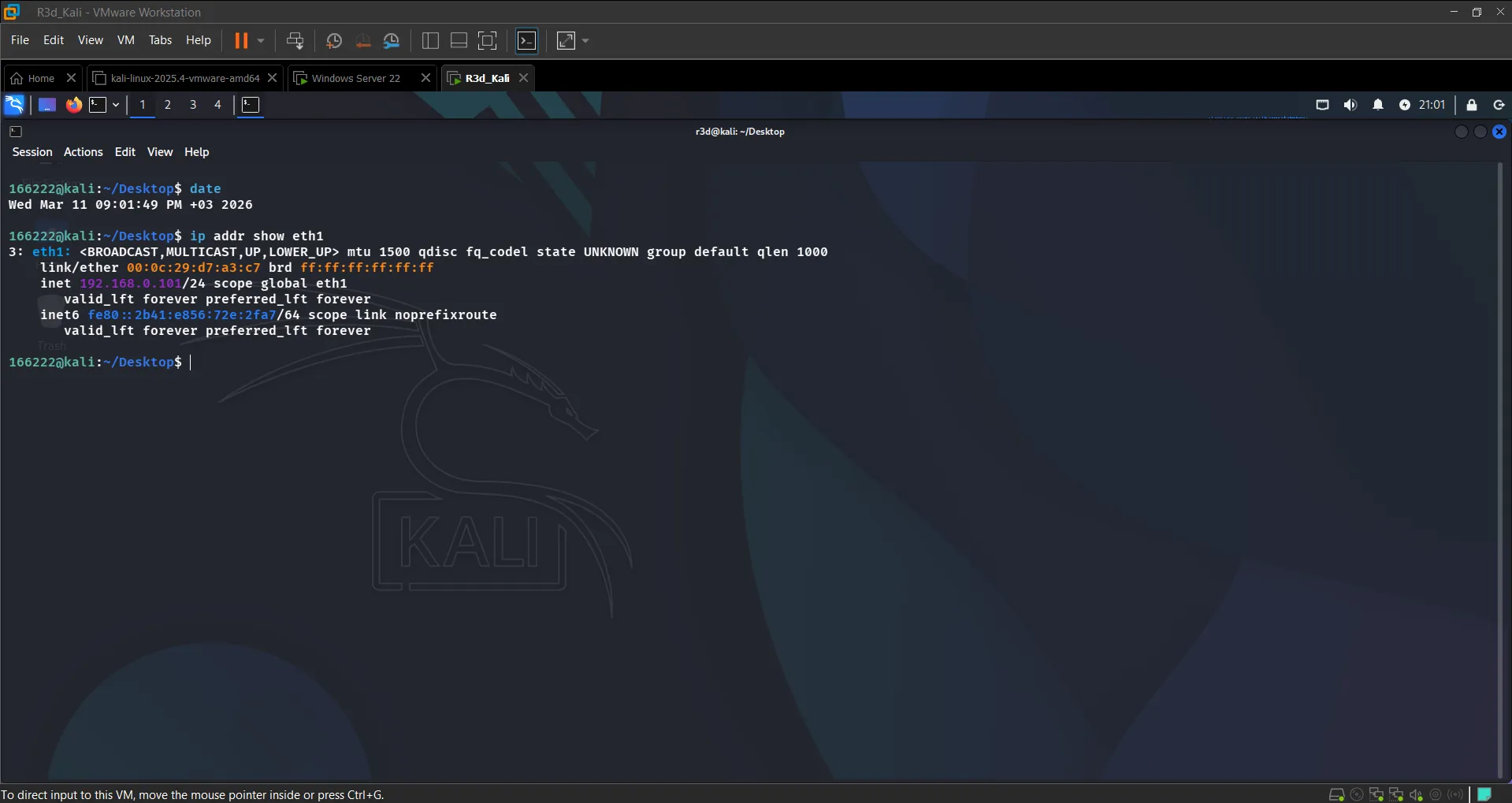Screen dimensions: 1512x803
Task: Open terminal View menu
Action: point(160,152)
